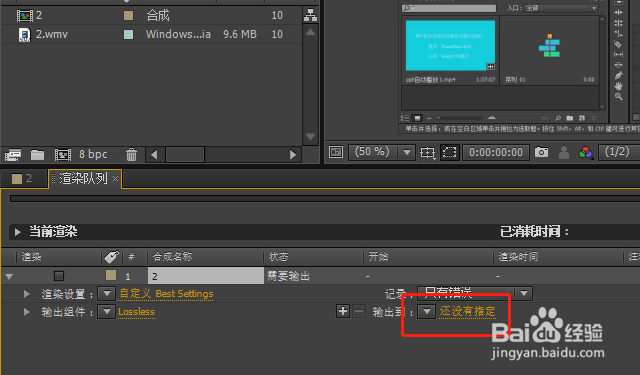Expand the 输出组件 details triangle
This screenshot has height=375, width=640.
coord(27,312)
